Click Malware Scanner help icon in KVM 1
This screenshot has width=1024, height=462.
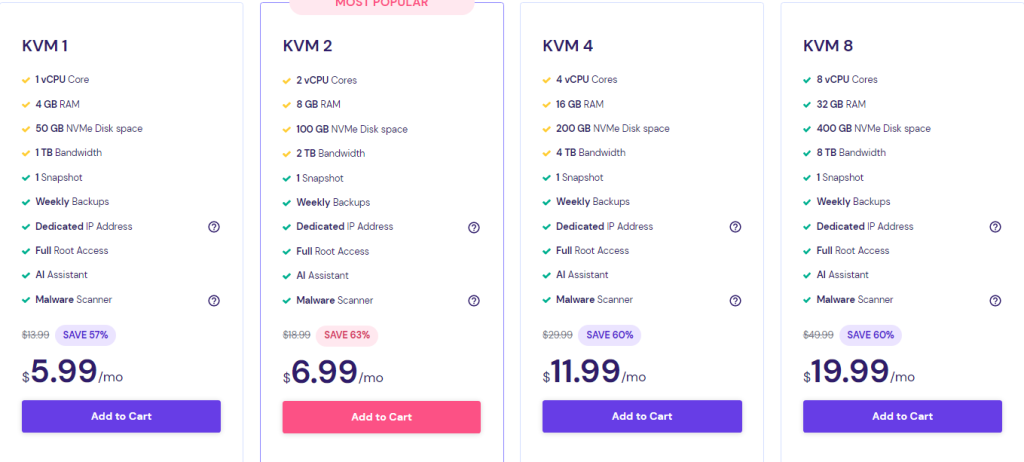click(x=213, y=300)
